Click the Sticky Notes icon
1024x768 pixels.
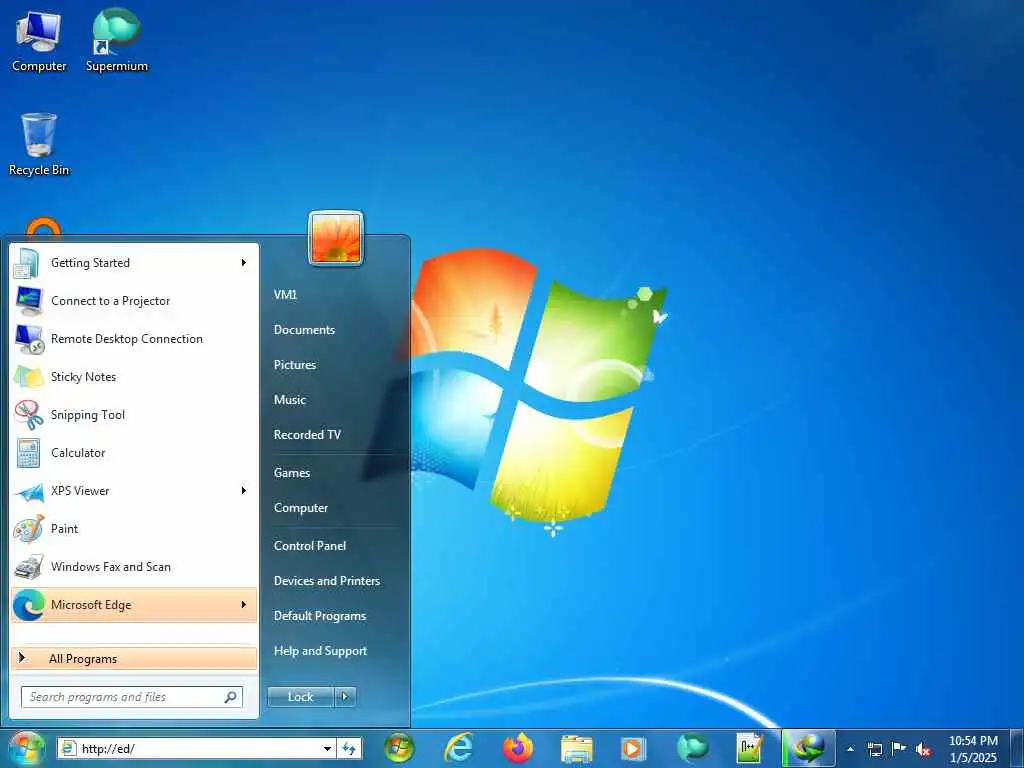29,377
